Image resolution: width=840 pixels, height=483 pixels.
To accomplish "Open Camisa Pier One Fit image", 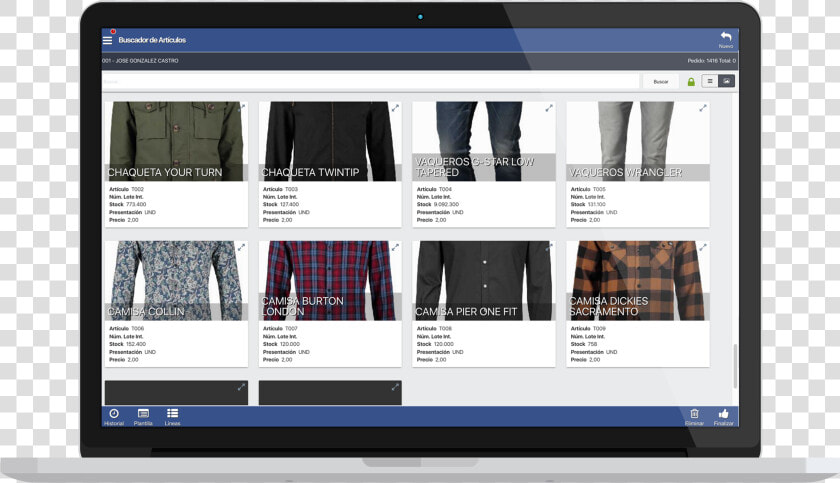I will point(484,281).
